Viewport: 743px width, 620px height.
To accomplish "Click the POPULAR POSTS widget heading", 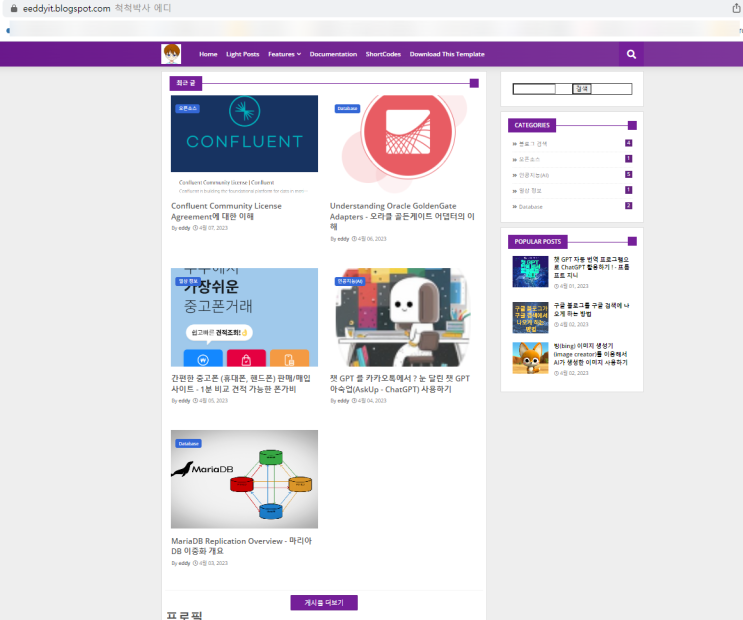I will coord(537,242).
